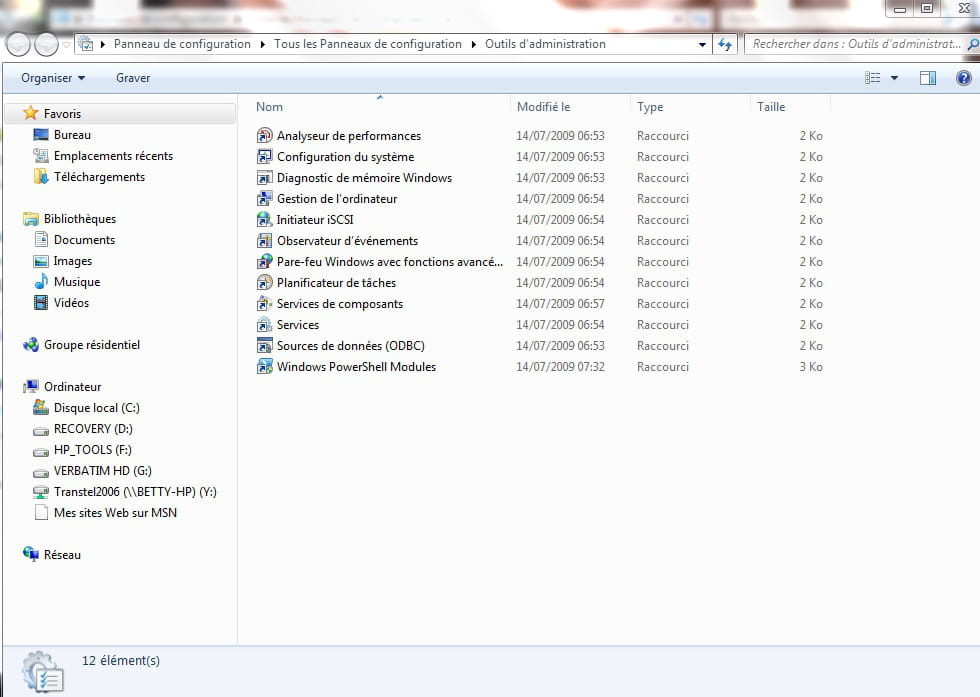Expand the address bar history dropdown

[702, 44]
